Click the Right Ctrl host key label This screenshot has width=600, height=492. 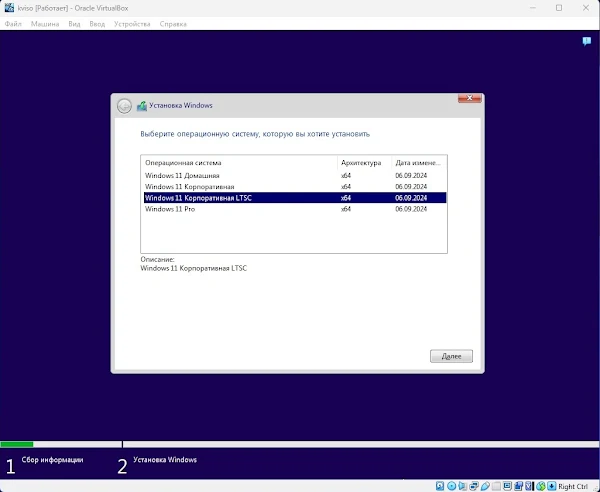click(x=573, y=487)
